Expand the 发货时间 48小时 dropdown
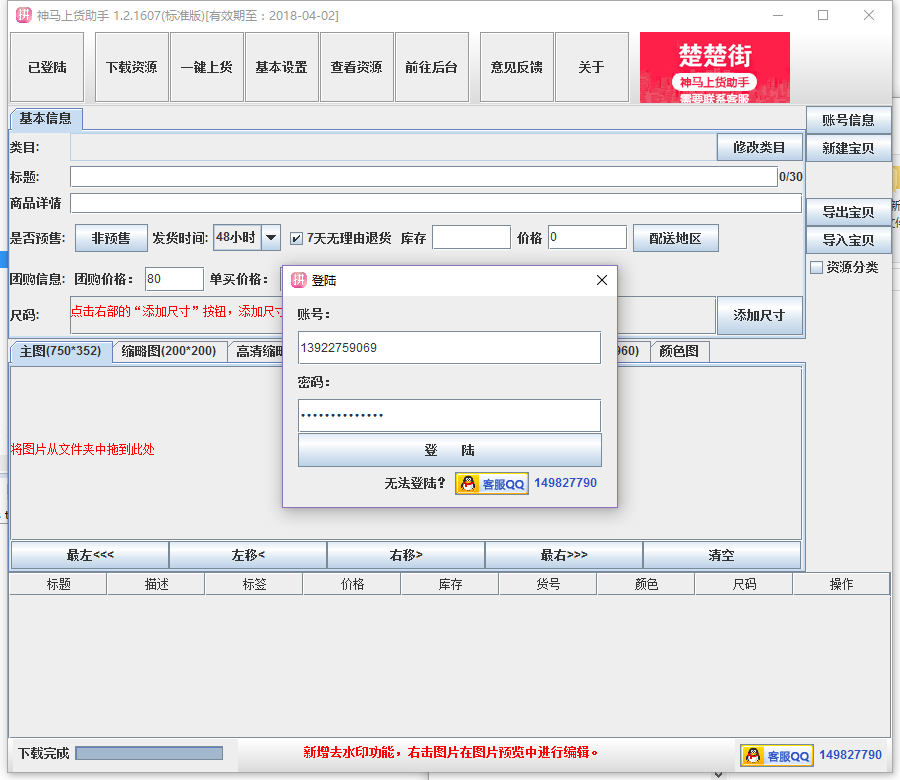The image size is (900, 780). coord(271,238)
